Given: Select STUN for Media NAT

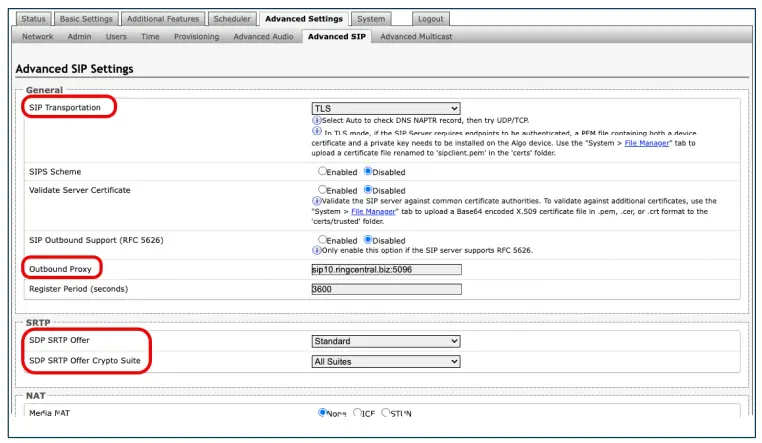Looking at the screenshot, I should point(385,412).
